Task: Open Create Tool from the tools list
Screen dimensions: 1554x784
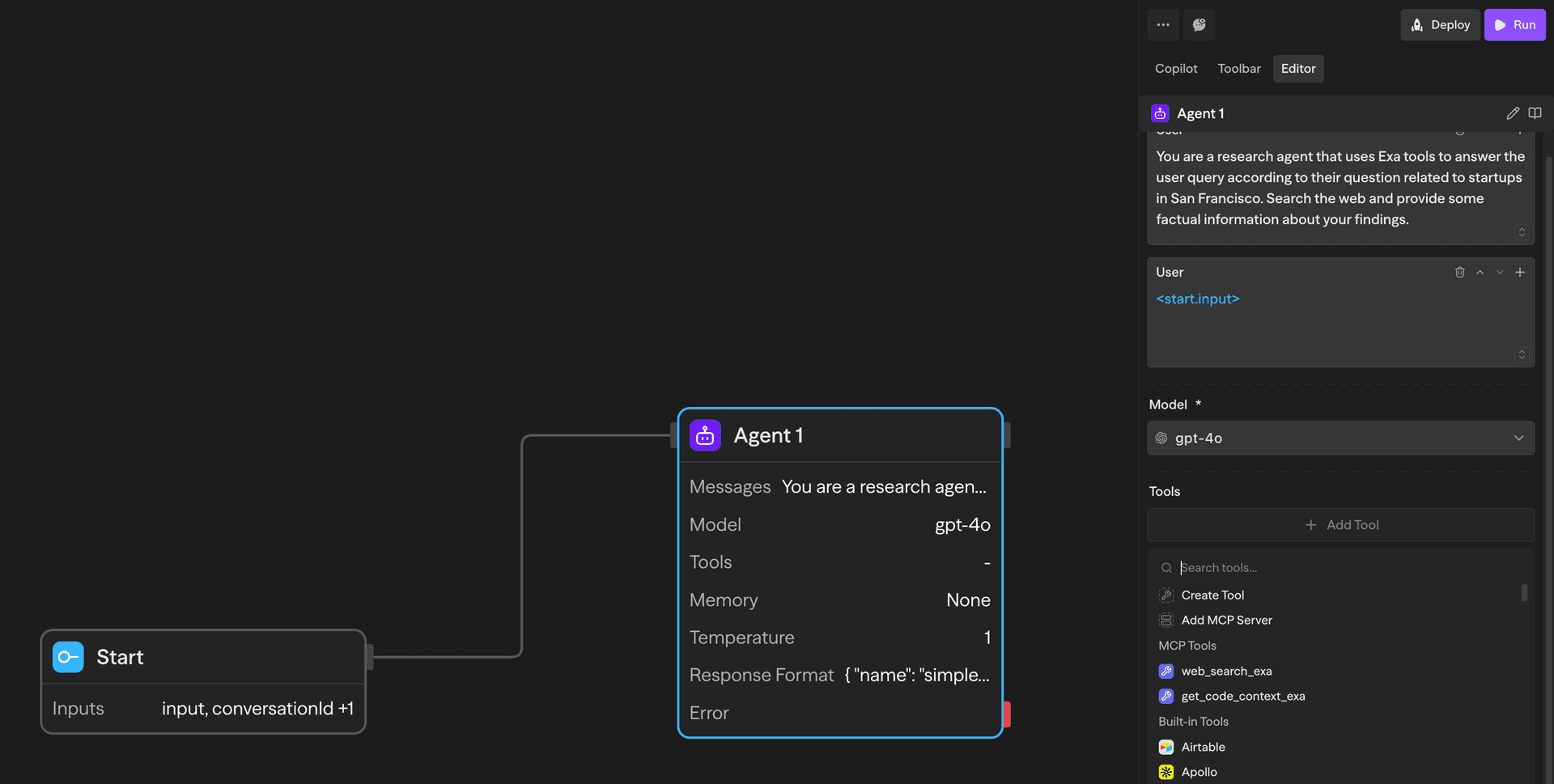Action: tap(1212, 595)
